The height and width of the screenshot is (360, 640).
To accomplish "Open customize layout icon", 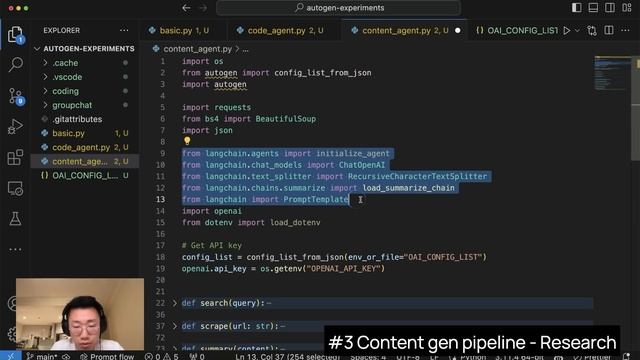I will (627, 8).
